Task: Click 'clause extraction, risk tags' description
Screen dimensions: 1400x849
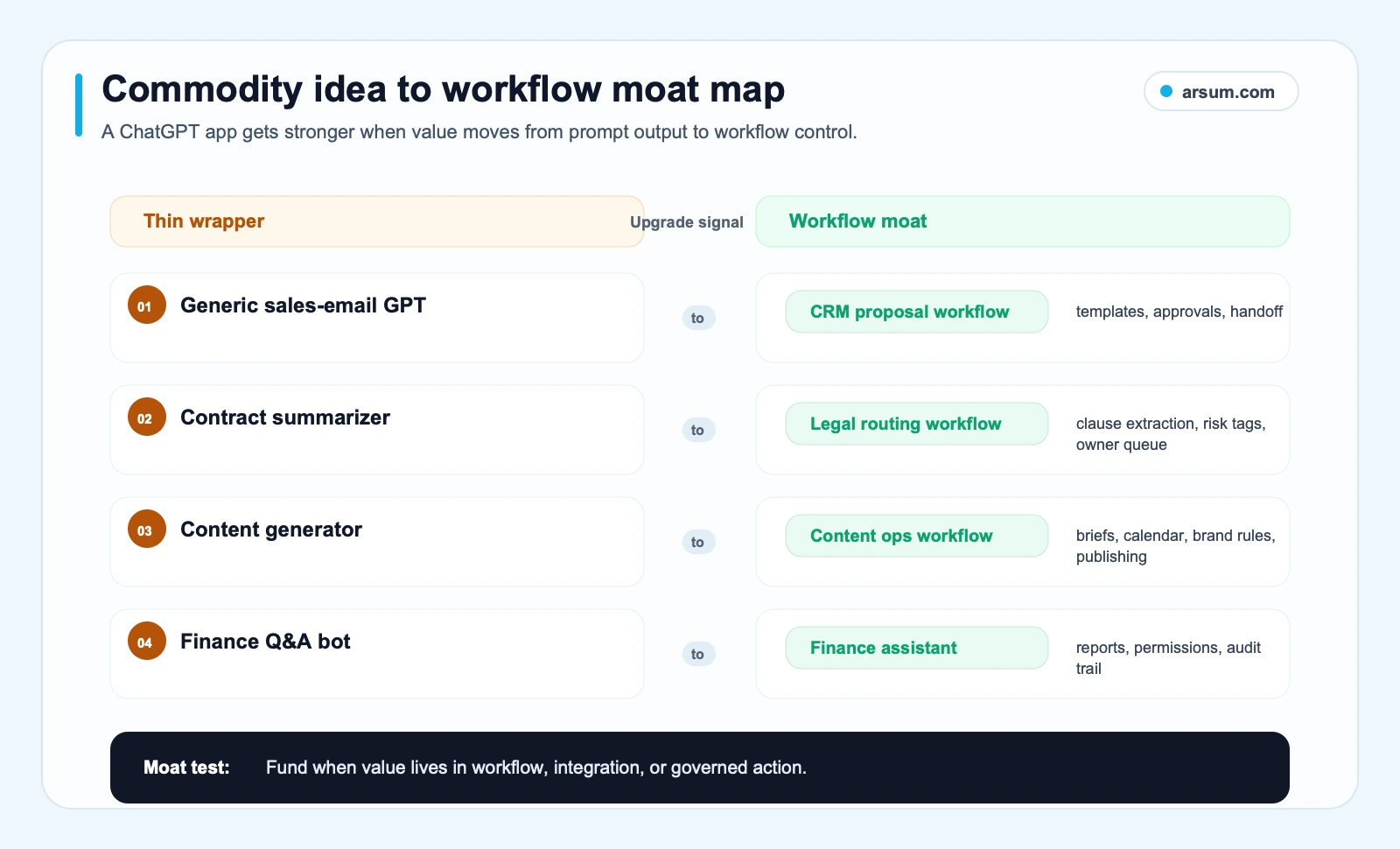Action: 1172,434
